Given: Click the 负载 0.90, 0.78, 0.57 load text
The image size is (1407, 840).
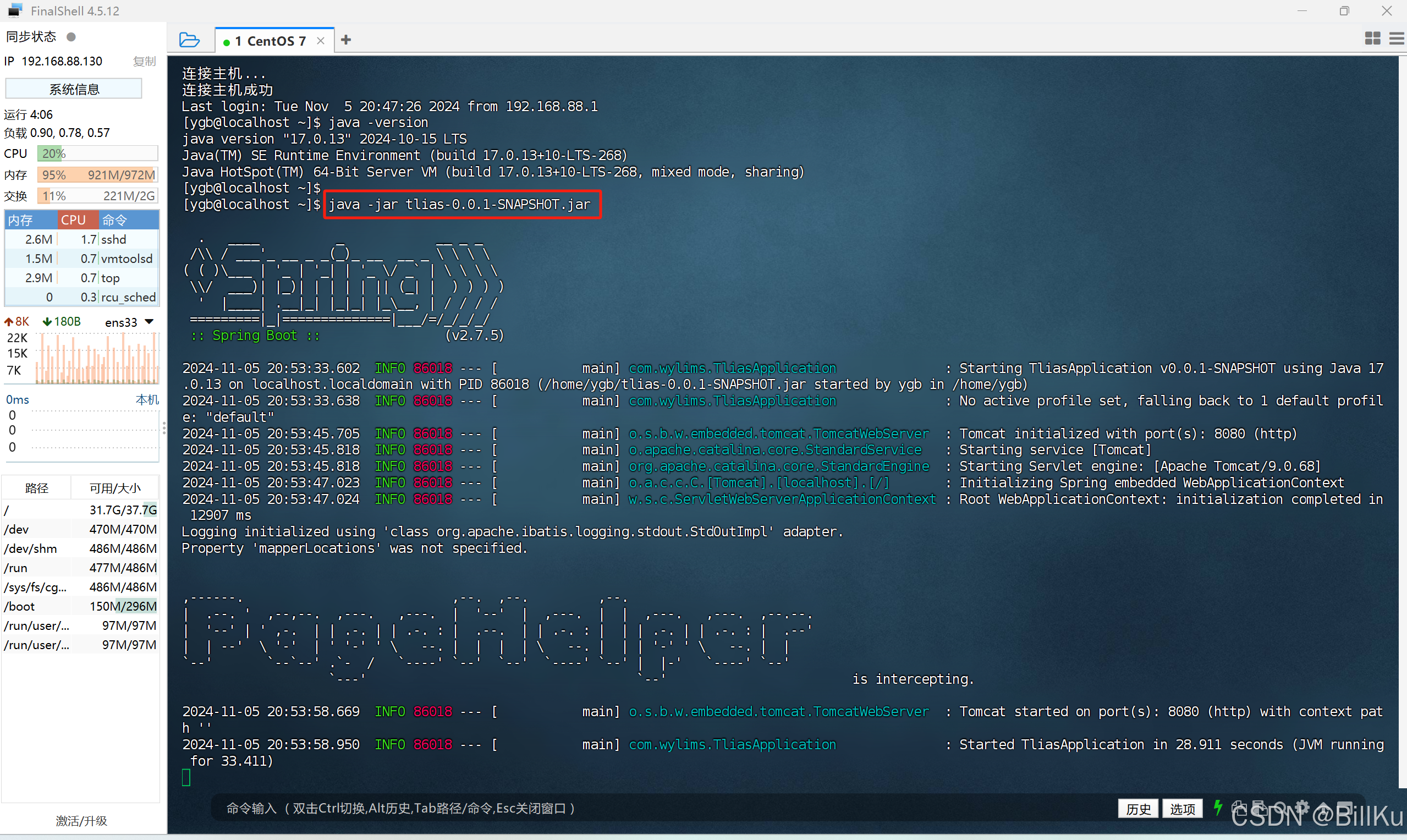Looking at the screenshot, I should click(x=57, y=133).
